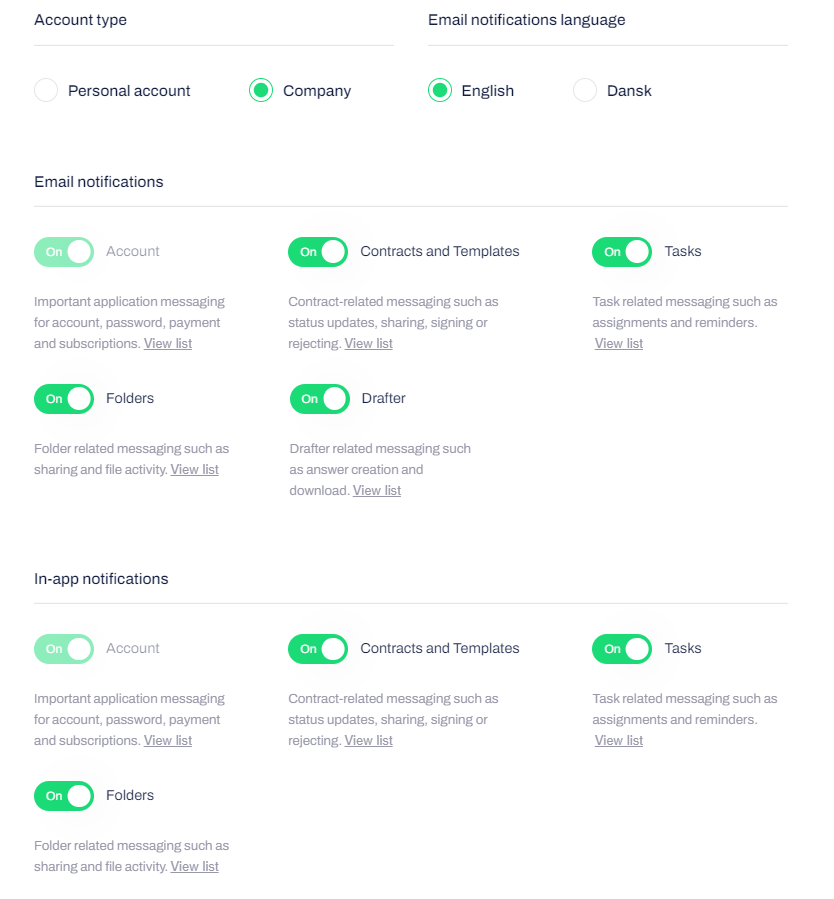Toggle in-app Account notifications switch
Screen dimensions: 834x899
64,649
